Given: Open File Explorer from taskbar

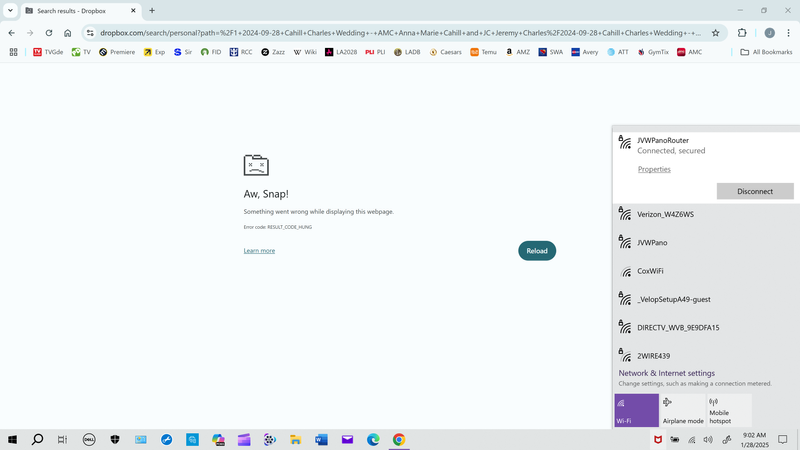Looking at the screenshot, I should pos(295,439).
